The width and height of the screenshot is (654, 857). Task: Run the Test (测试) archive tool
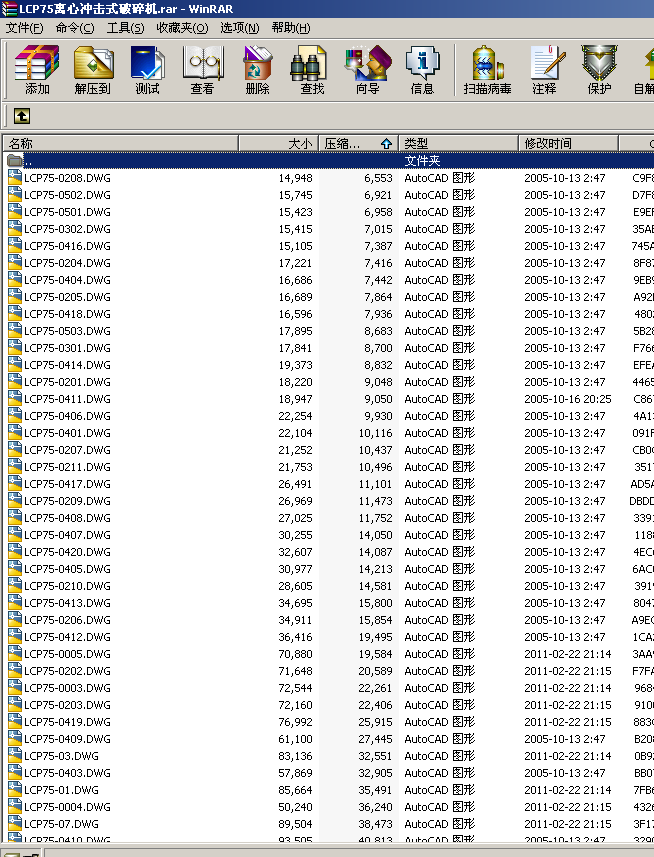point(148,70)
